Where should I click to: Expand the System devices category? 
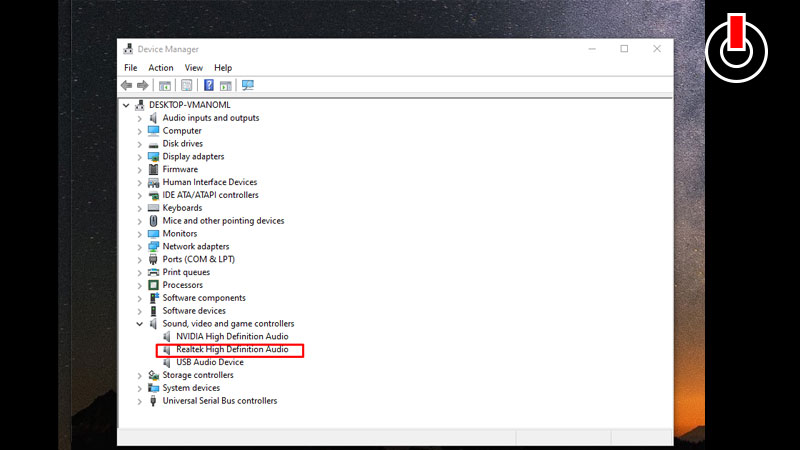(x=139, y=388)
